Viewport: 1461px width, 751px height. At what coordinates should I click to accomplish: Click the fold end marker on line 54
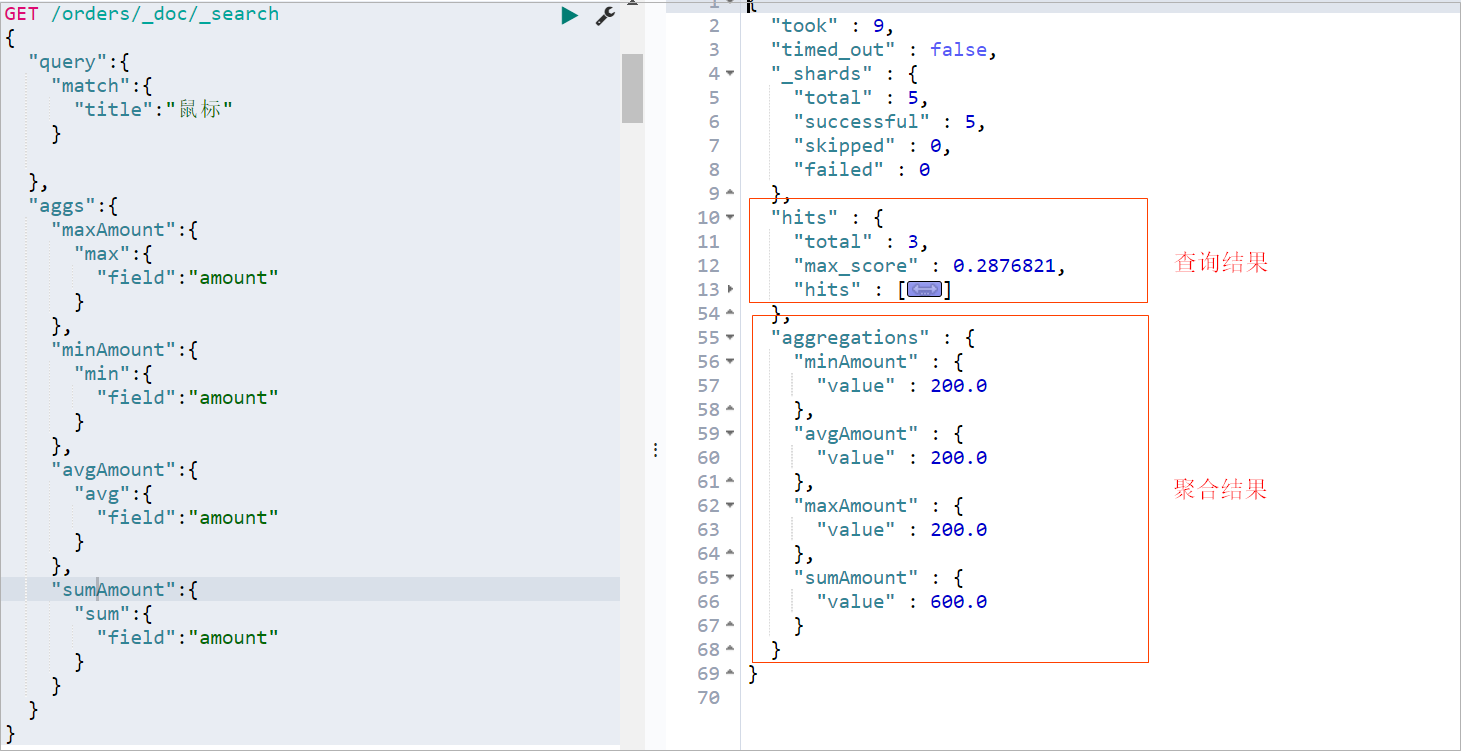(730, 313)
